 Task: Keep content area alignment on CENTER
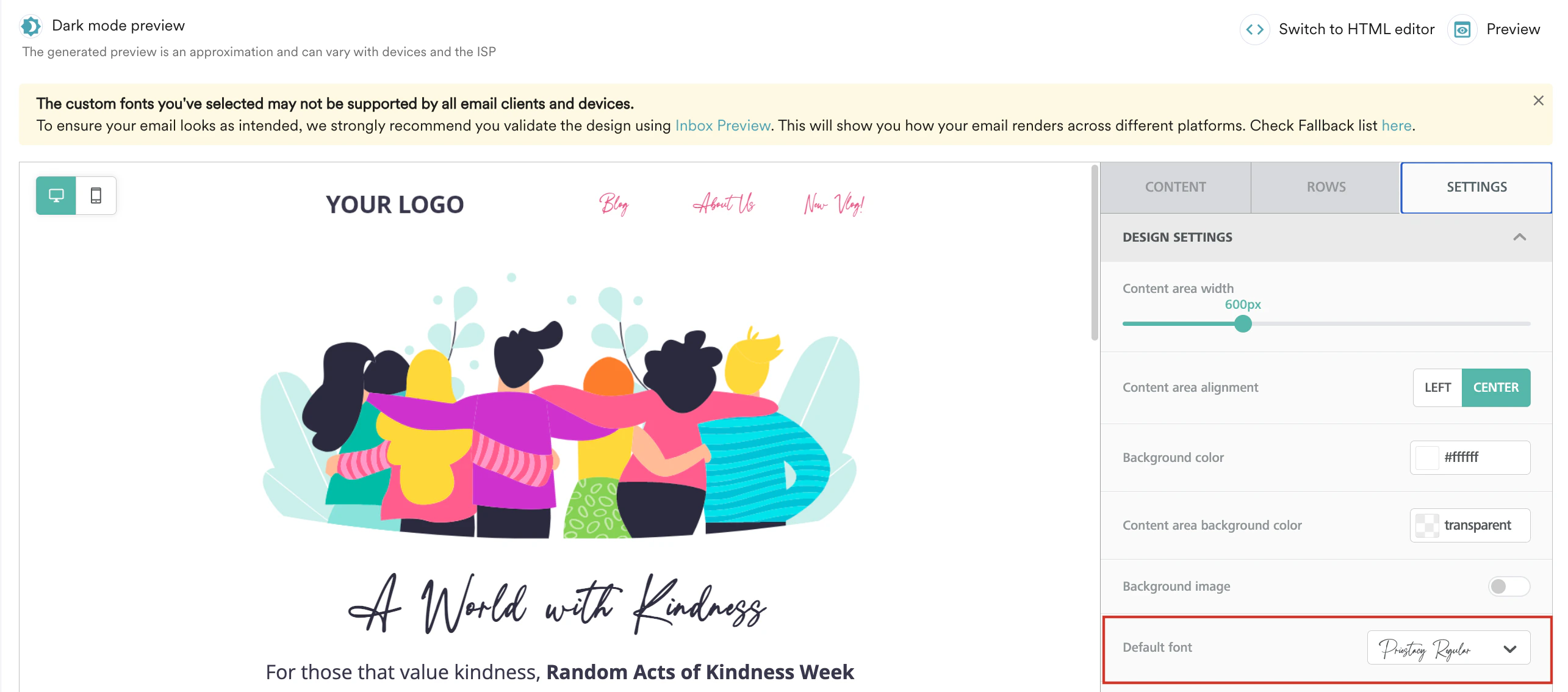coord(1496,387)
